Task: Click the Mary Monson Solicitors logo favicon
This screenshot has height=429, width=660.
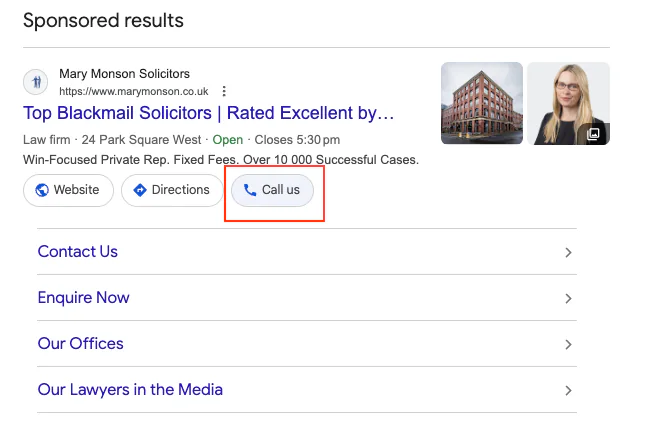Action: tap(35, 82)
